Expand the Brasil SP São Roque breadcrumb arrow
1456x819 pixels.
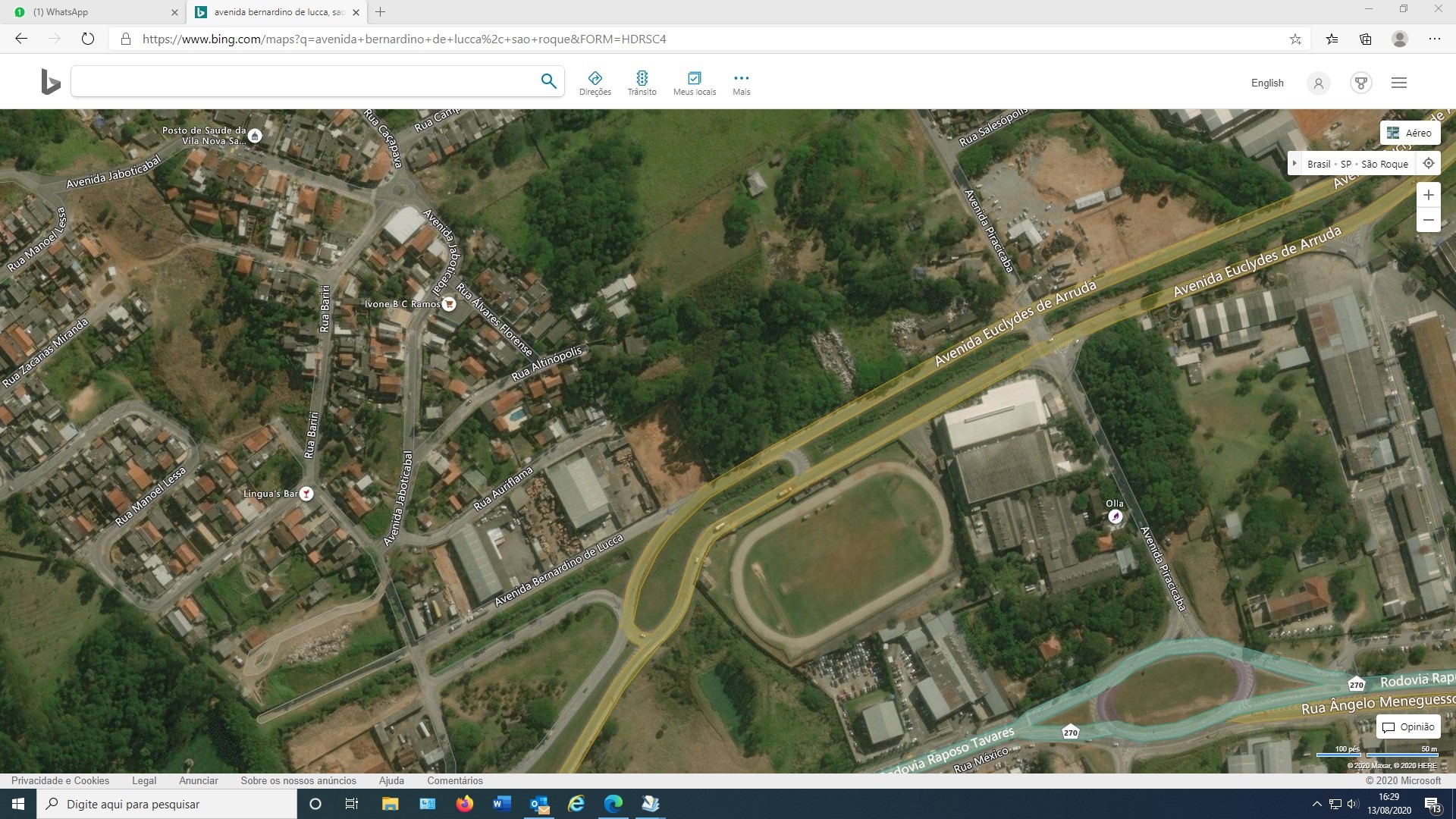pos(1295,164)
